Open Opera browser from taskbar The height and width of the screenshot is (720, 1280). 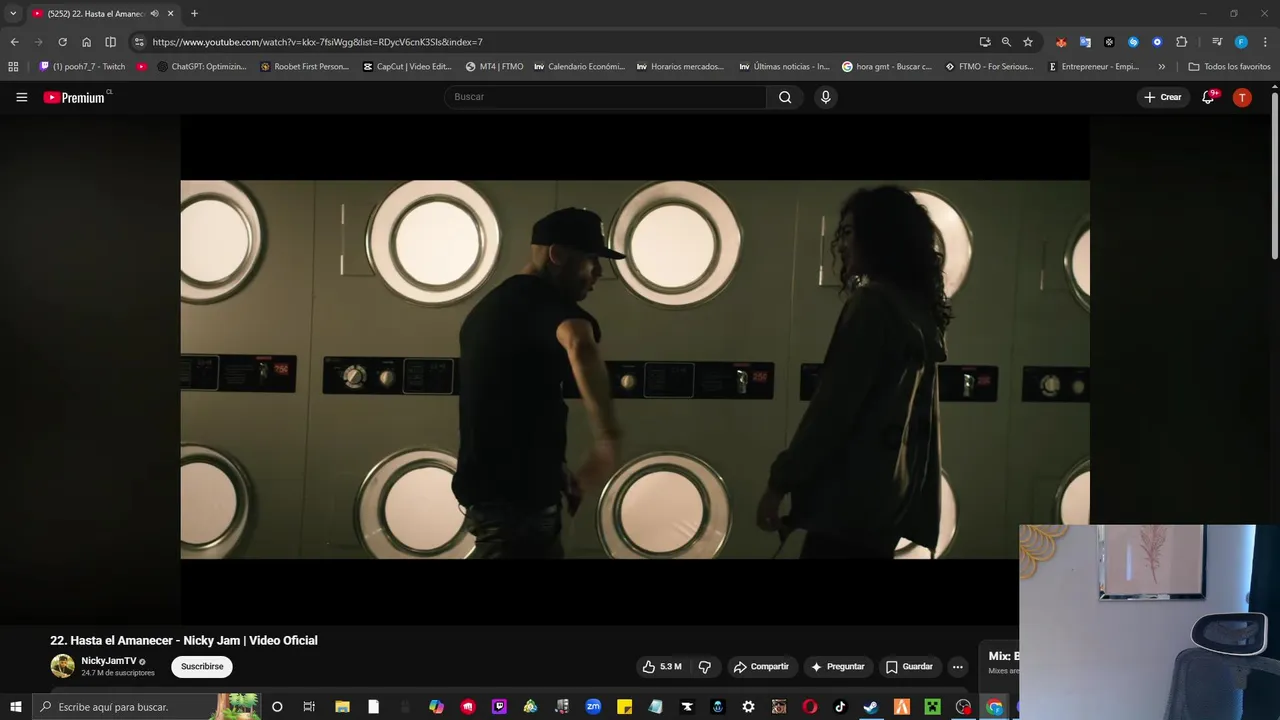click(809, 707)
